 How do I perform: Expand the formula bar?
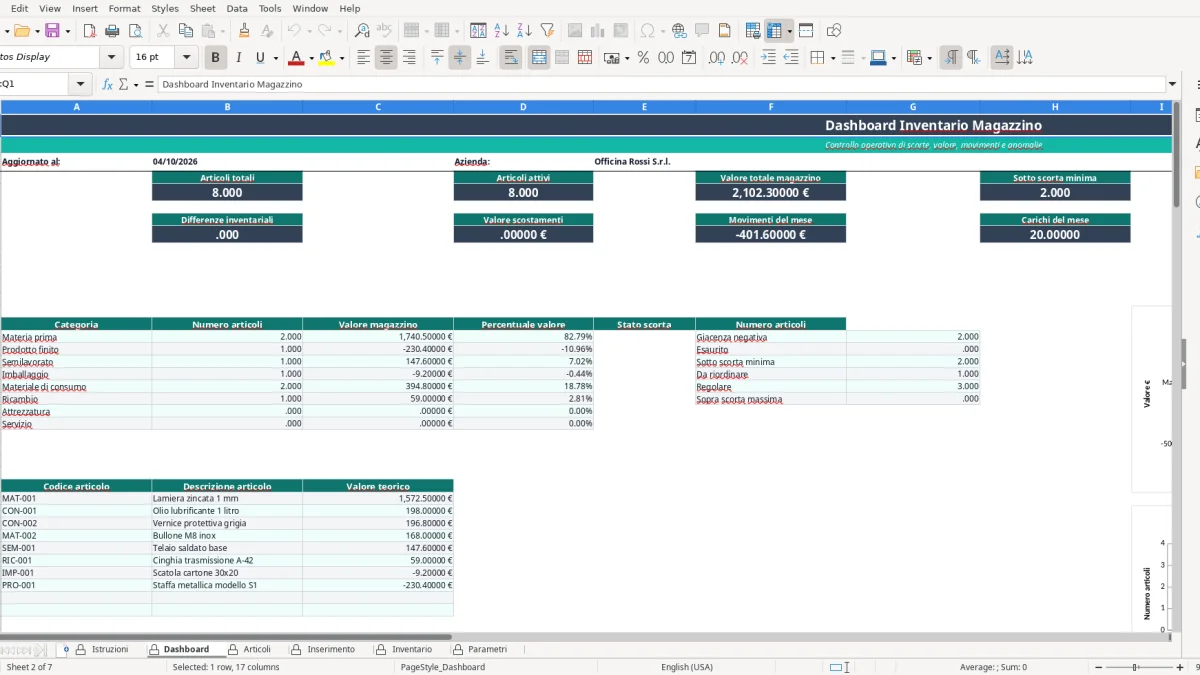1172,85
